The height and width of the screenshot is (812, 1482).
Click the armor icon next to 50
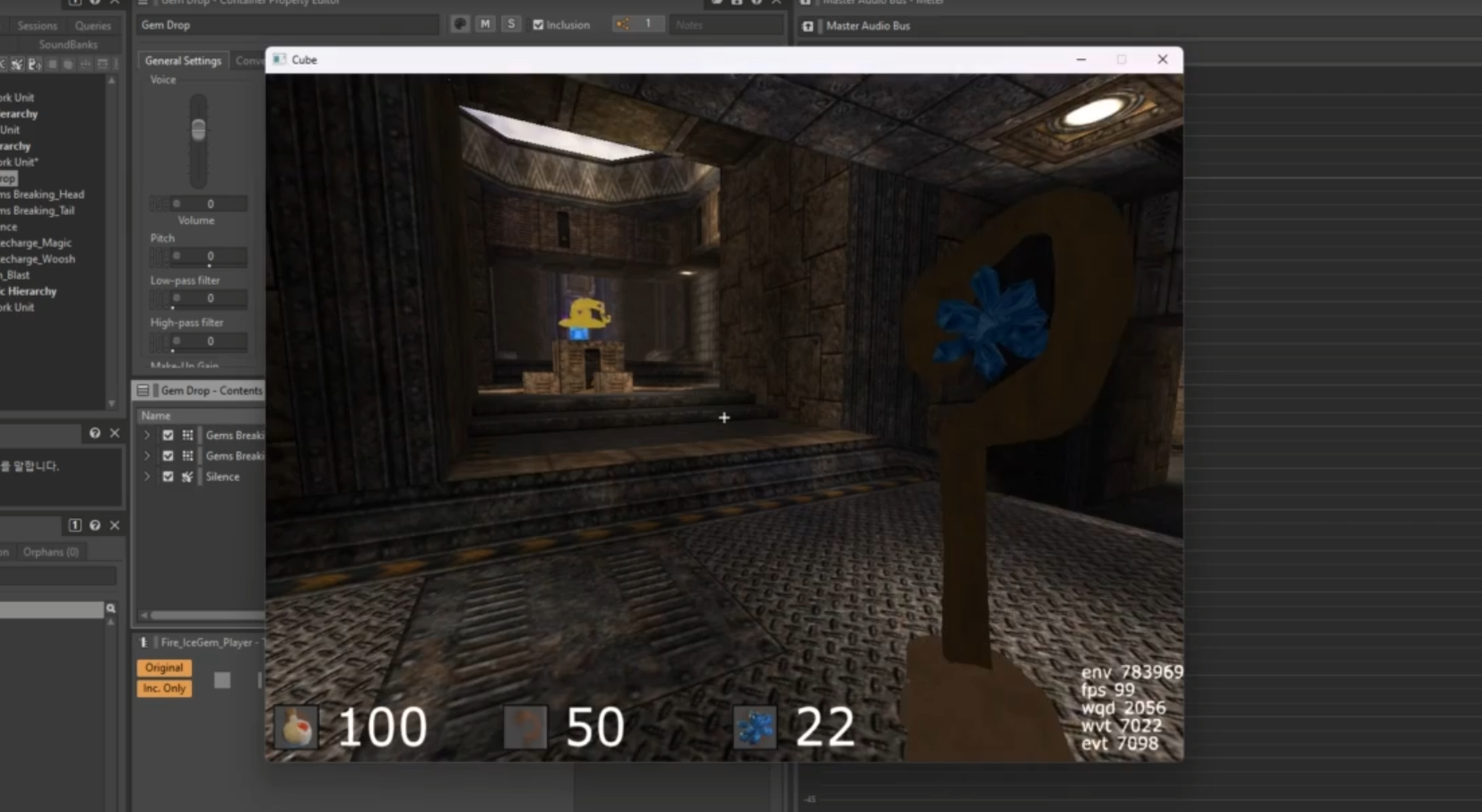click(525, 728)
